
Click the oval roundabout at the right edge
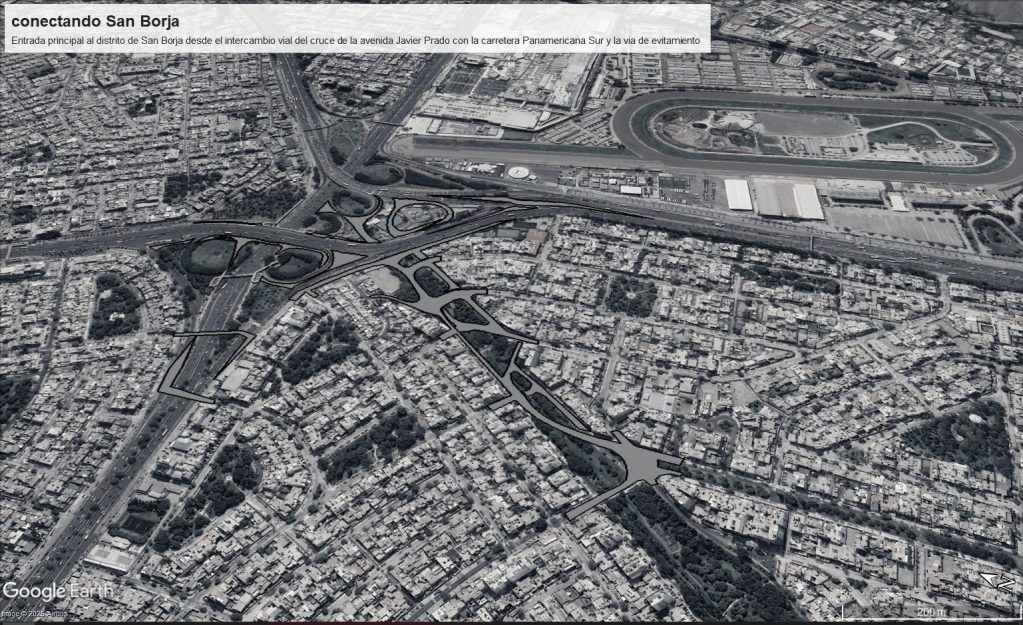pyautogui.click(x=996, y=236)
